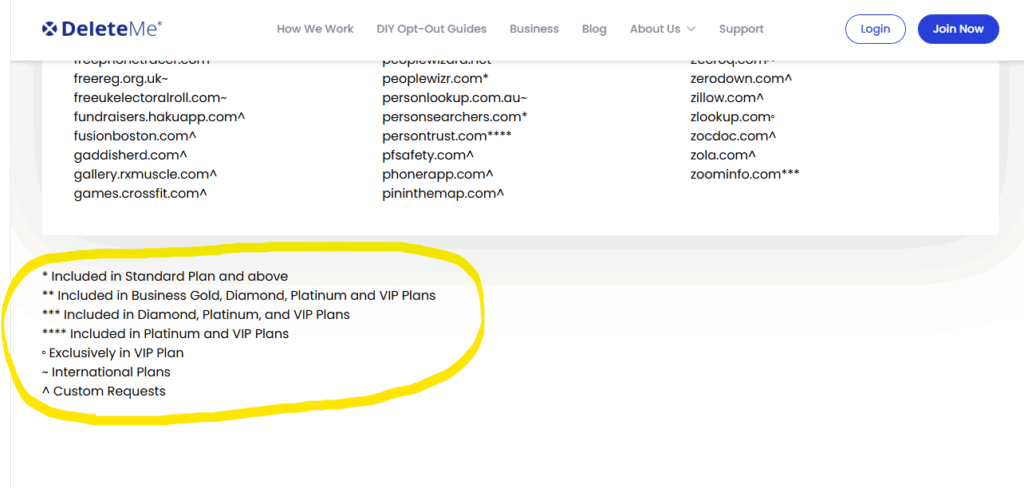The image size is (1024, 488).
Task: Select fundraisers.hakuapp.com^ entry
Action: click(159, 117)
